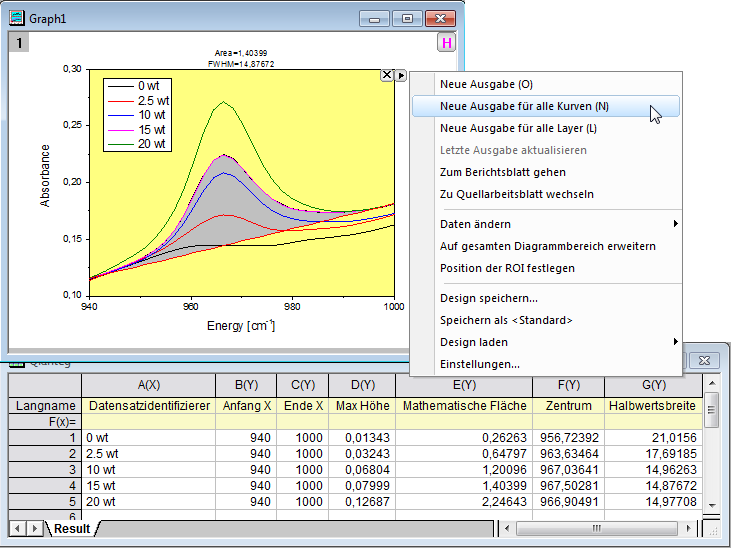Click the Graph1 window icon

(x=17, y=18)
